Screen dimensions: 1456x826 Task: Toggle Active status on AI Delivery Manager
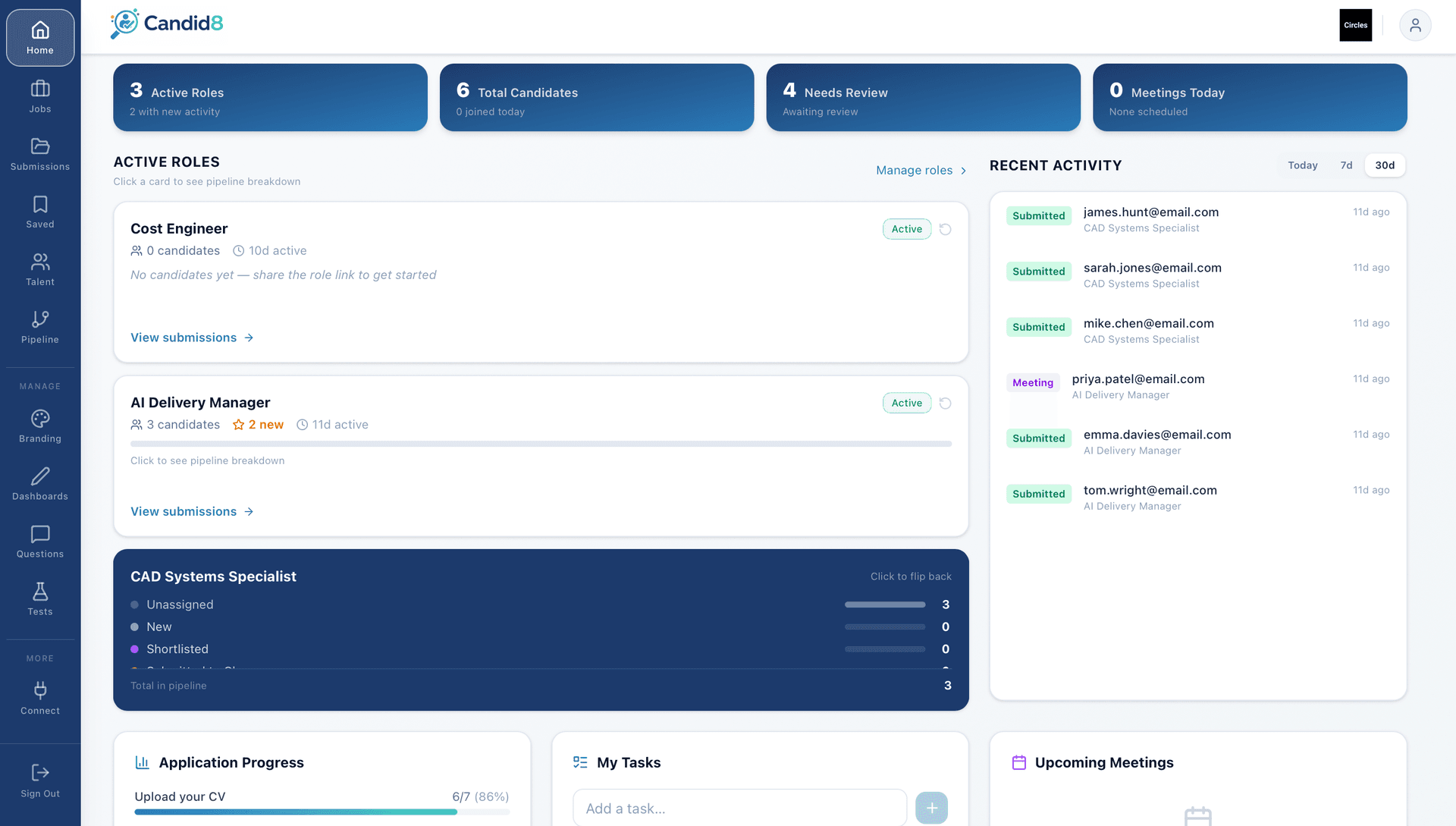coord(906,403)
